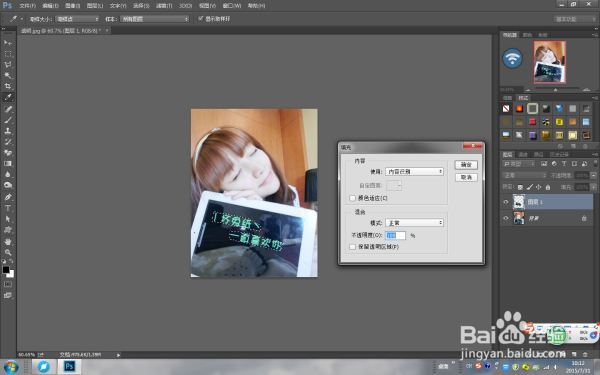Open 滤镜(T) menu

pyautogui.click(x=164, y=6)
